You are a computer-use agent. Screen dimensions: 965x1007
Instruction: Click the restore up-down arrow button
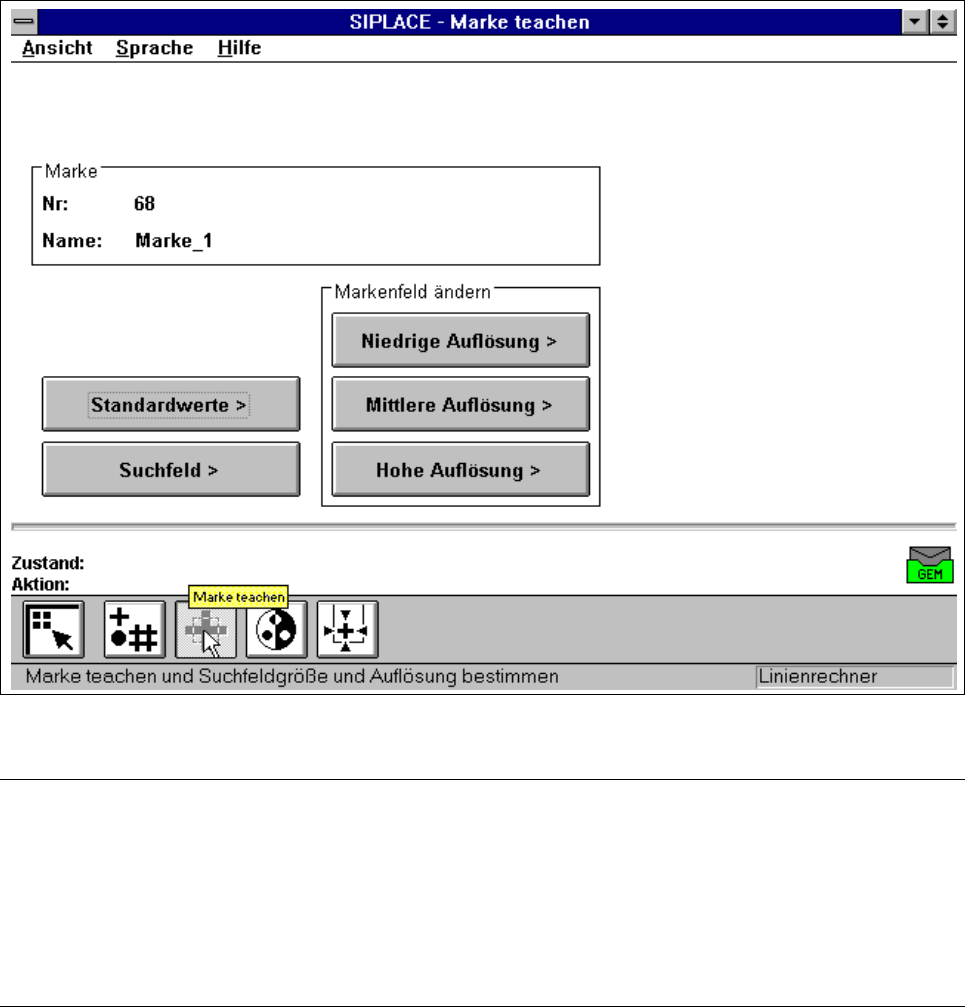point(942,22)
